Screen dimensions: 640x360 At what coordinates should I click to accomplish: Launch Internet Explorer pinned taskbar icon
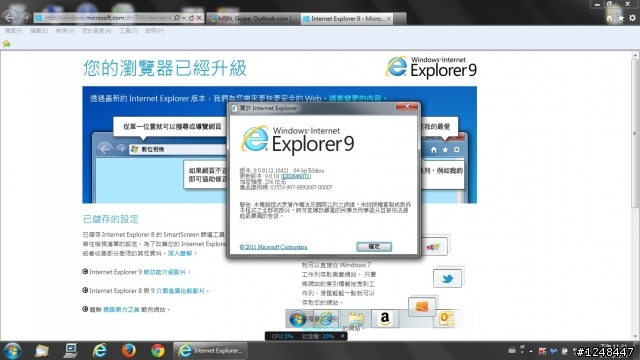100,351
